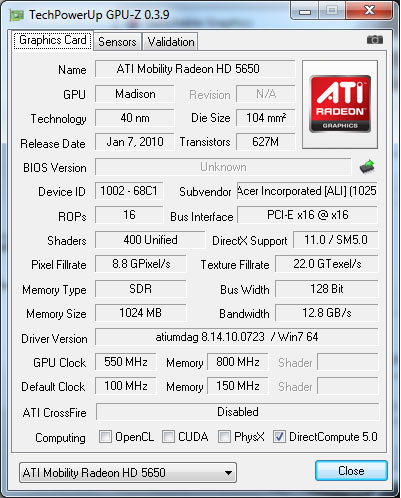Click the BIOS Version field showing Unknown

[x=223, y=167]
